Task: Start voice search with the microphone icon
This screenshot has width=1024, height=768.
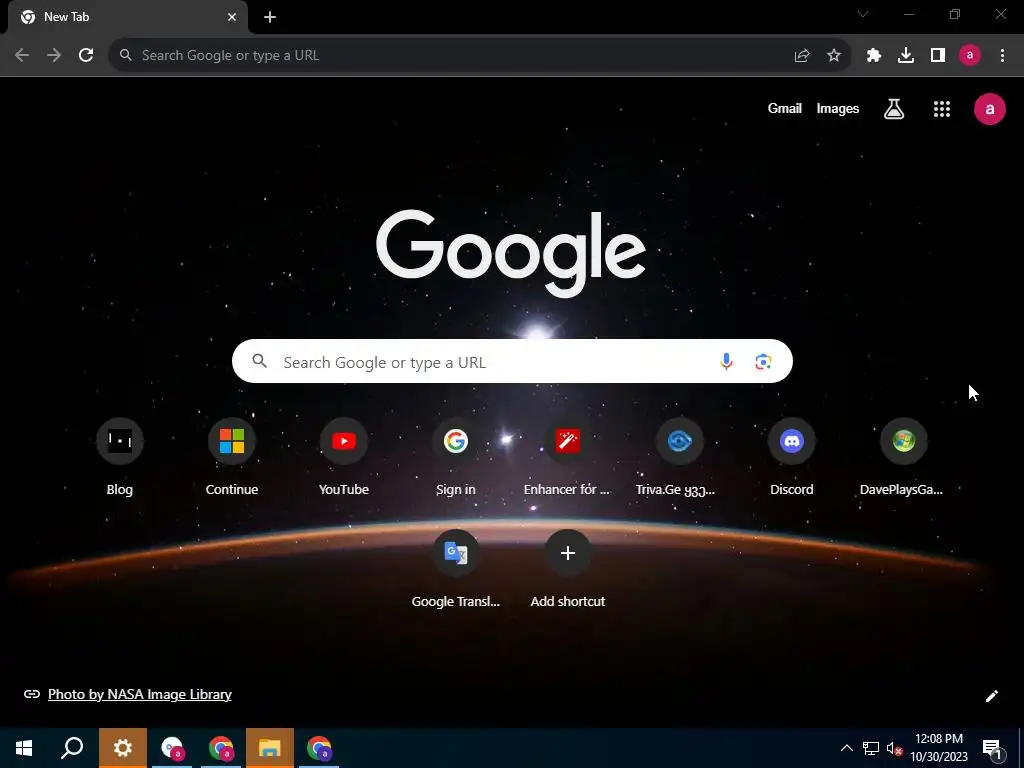Action: (726, 361)
